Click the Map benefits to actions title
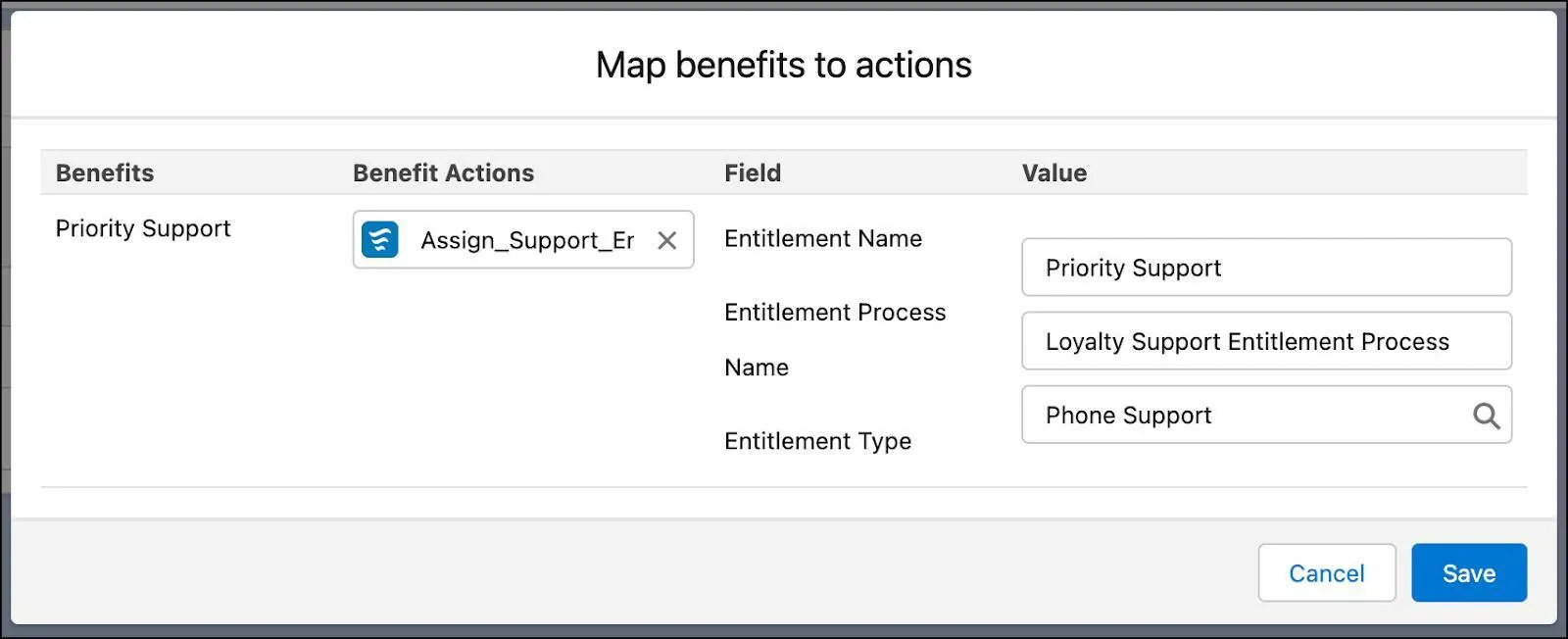This screenshot has width=1568, height=639. click(784, 65)
